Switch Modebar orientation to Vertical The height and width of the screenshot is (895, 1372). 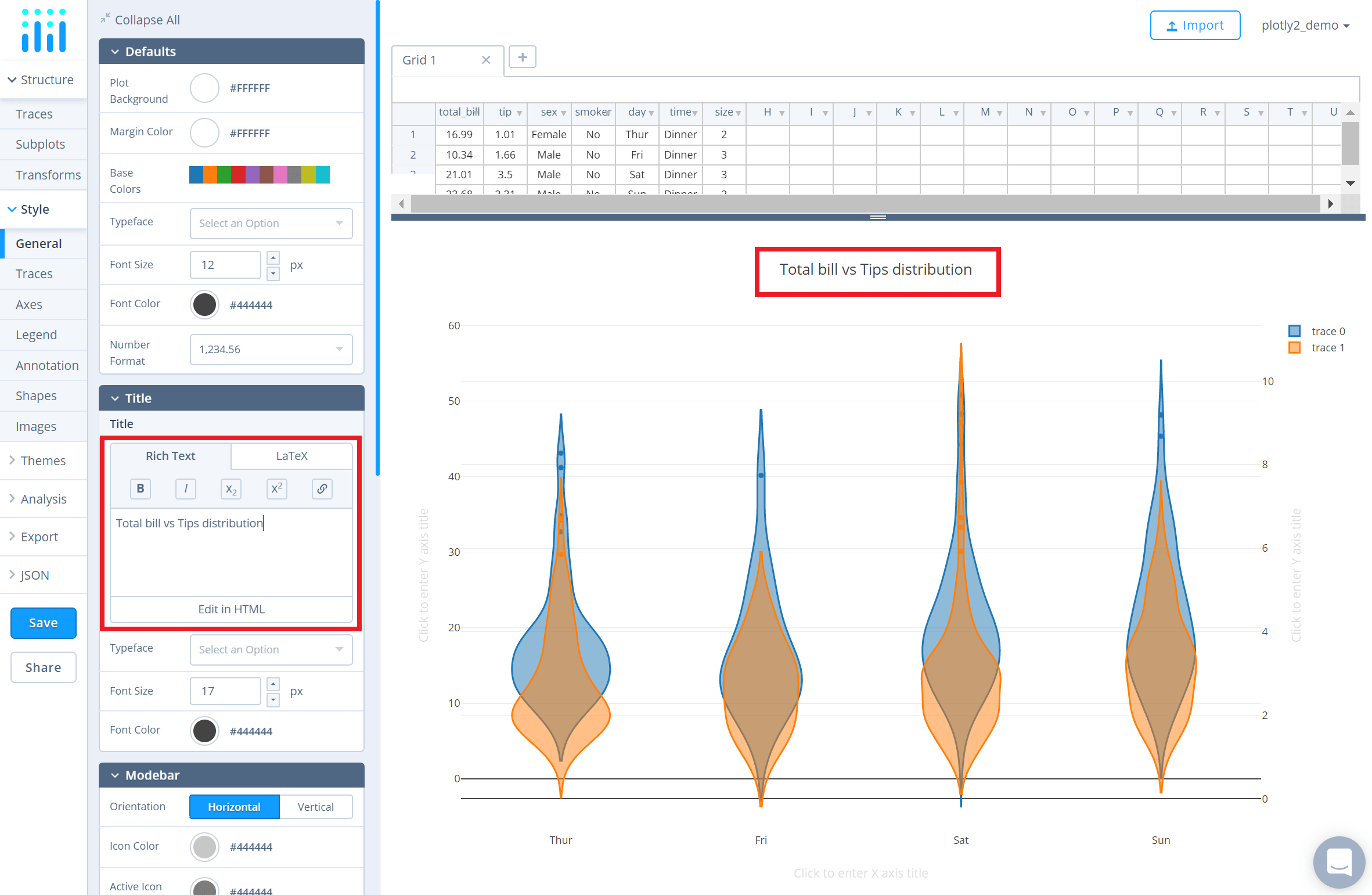315,807
